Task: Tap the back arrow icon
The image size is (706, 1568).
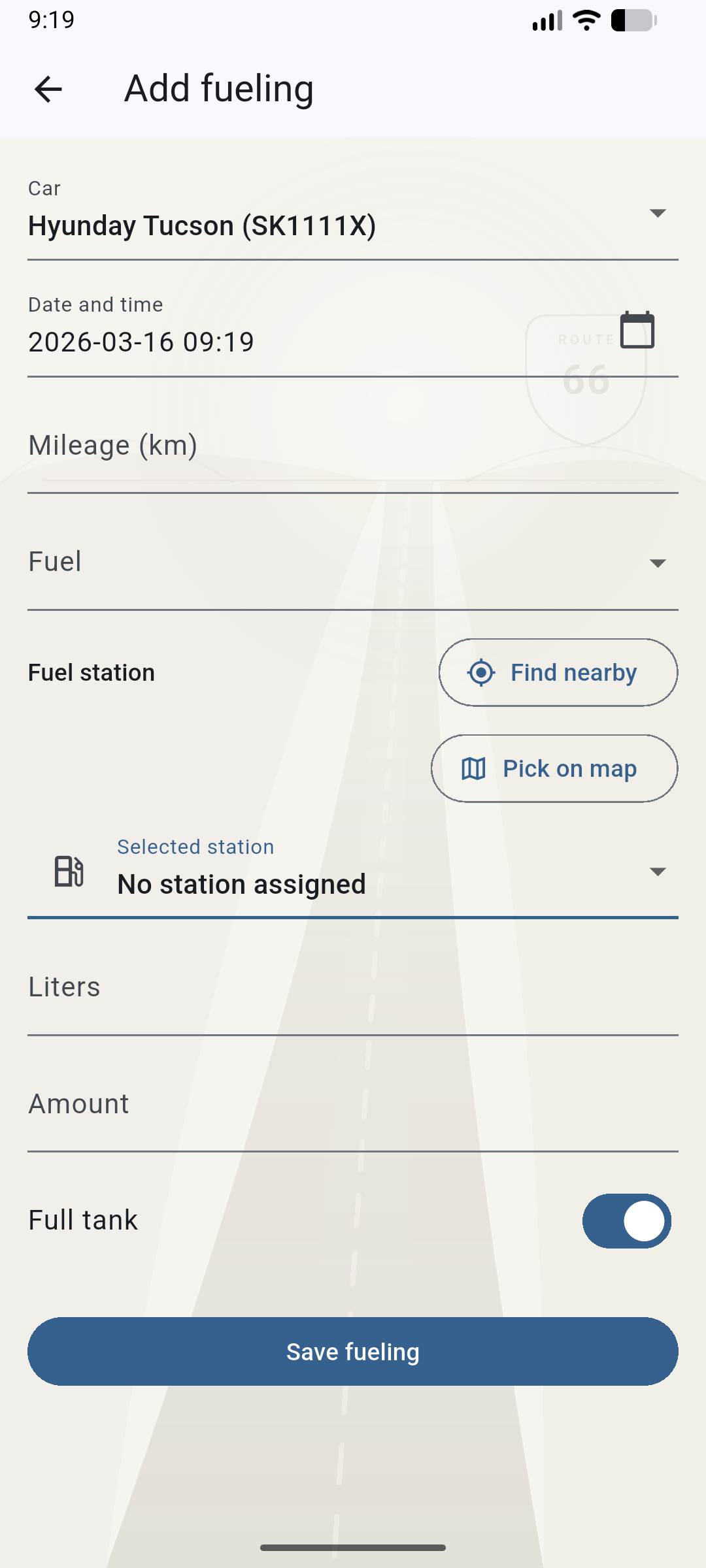Action: [48, 90]
